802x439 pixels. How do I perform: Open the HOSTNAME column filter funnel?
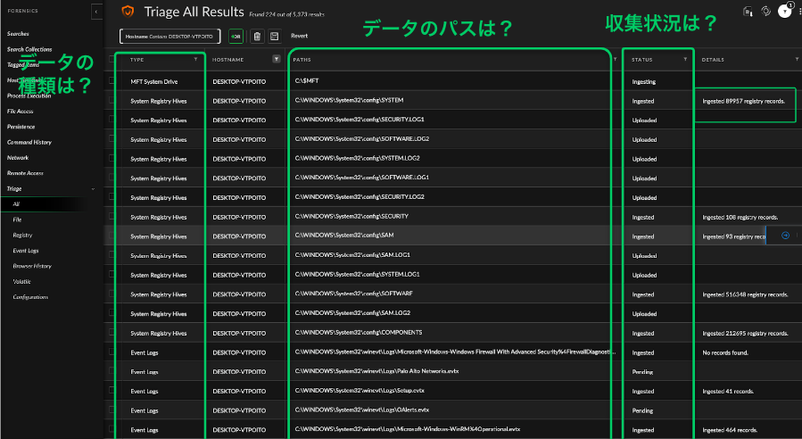[276, 59]
